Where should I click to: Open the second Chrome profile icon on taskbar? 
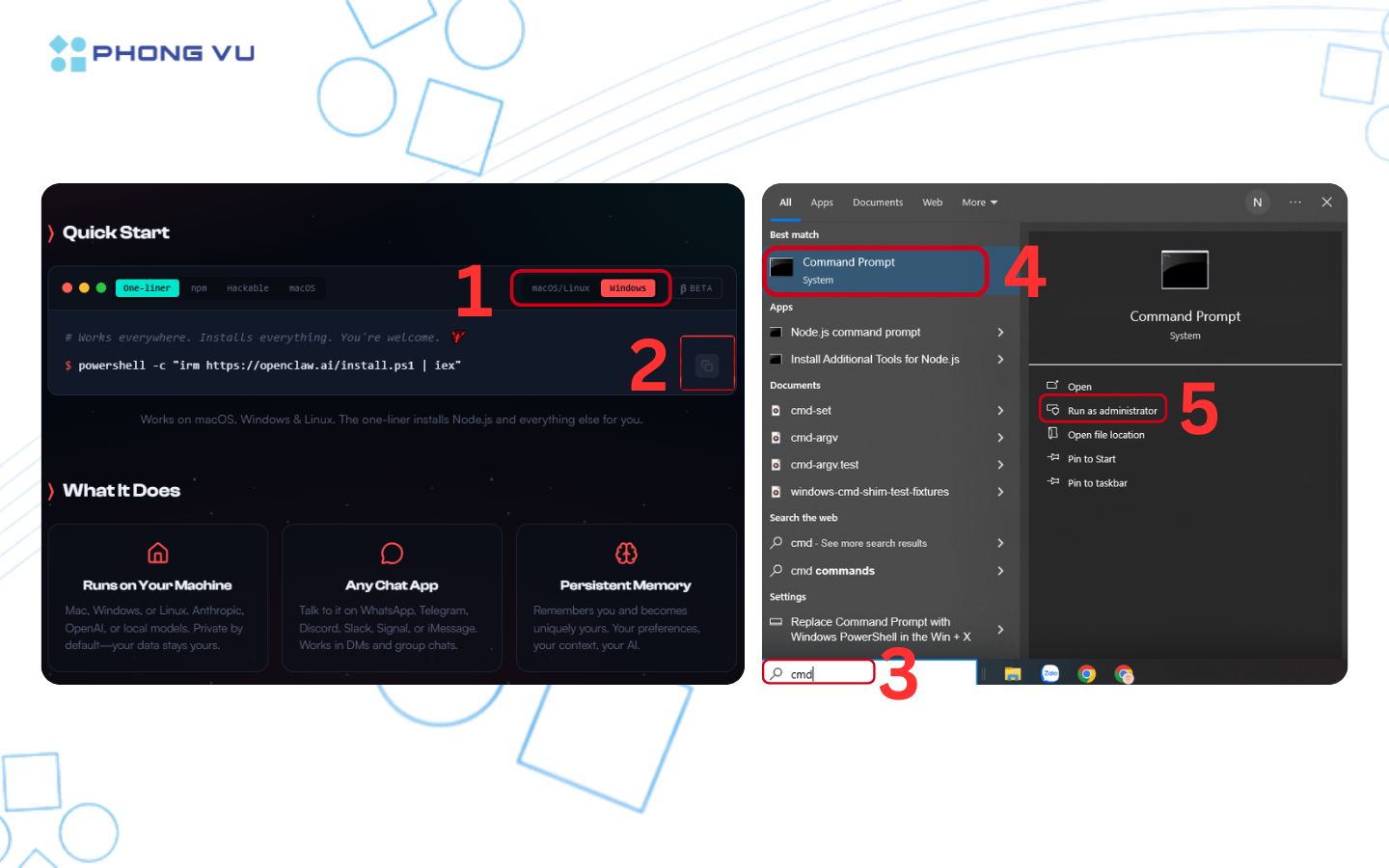click(1124, 674)
